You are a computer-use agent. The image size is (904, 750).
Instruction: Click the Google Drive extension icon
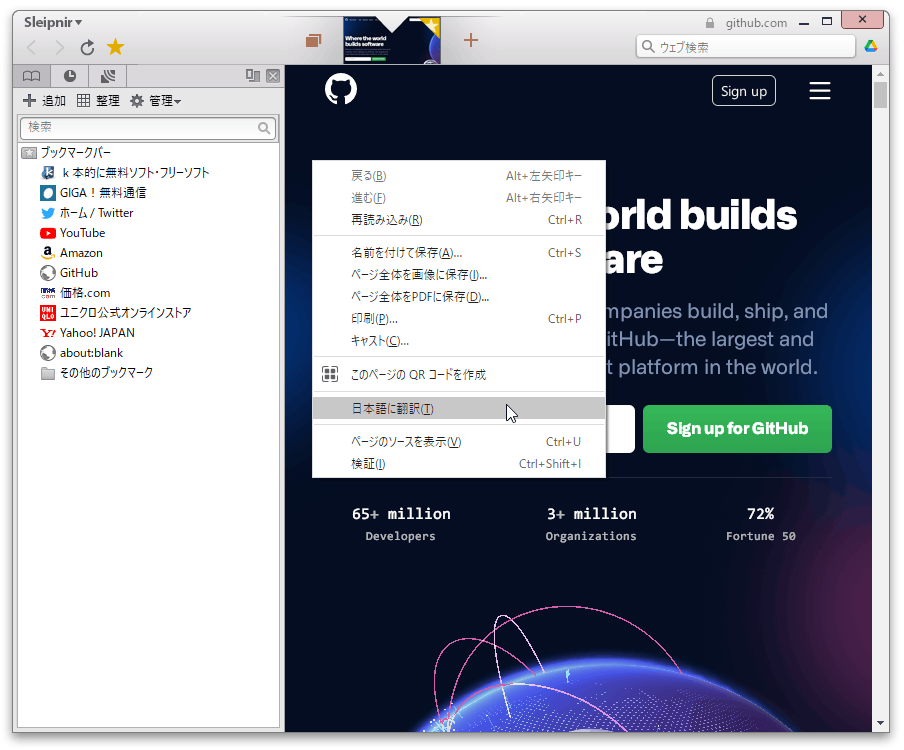[871, 46]
